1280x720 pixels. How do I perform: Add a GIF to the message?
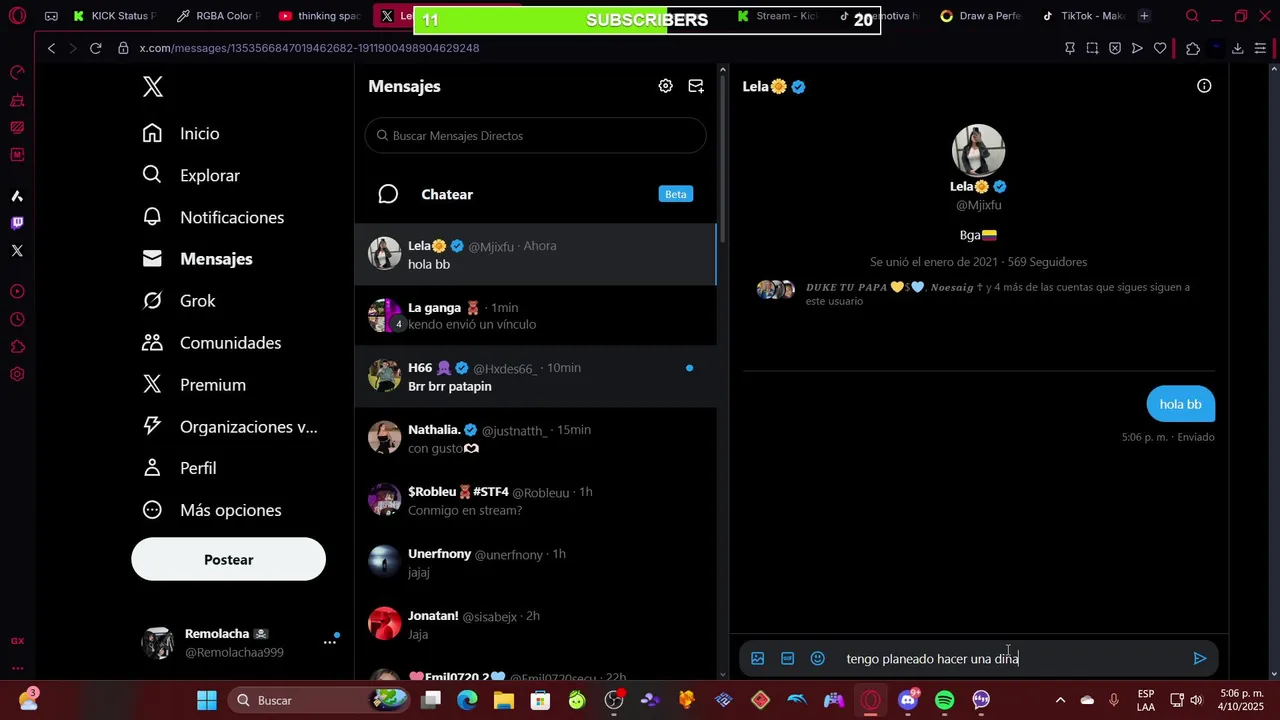(788, 658)
